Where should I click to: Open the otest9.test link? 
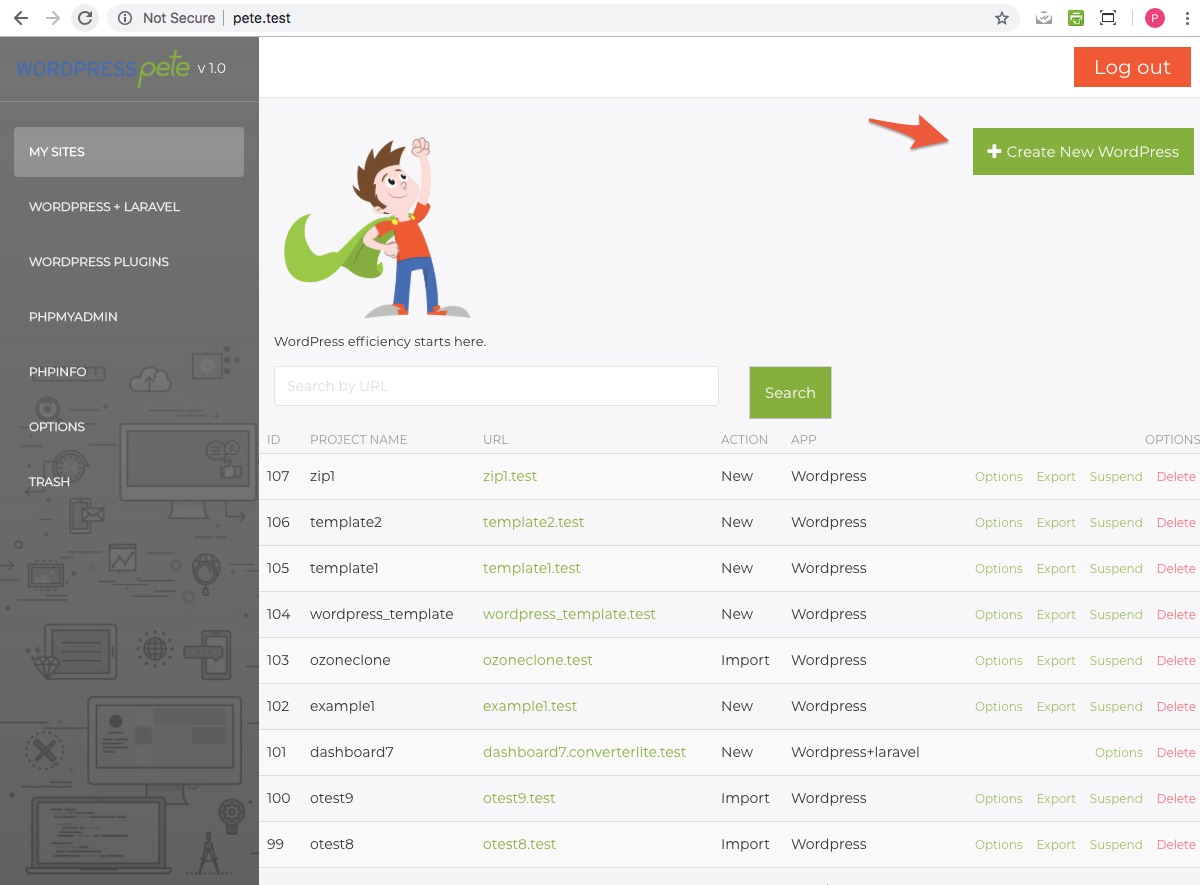pos(519,798)
